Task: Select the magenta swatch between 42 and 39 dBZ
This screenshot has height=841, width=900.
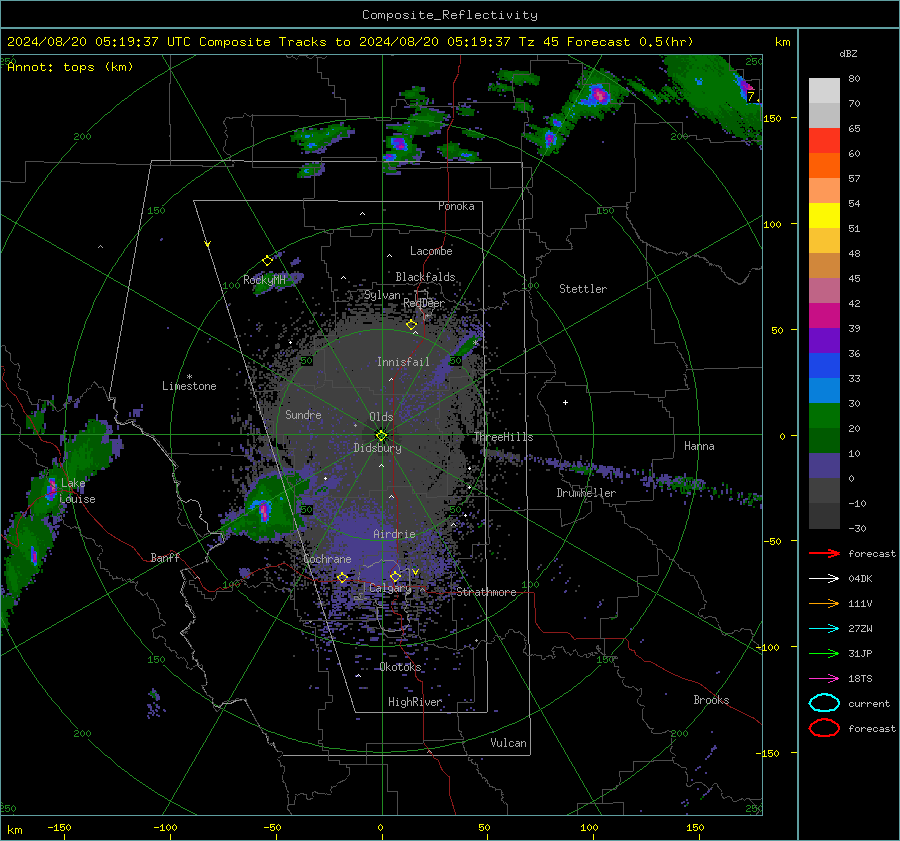Action: (824, 315)
